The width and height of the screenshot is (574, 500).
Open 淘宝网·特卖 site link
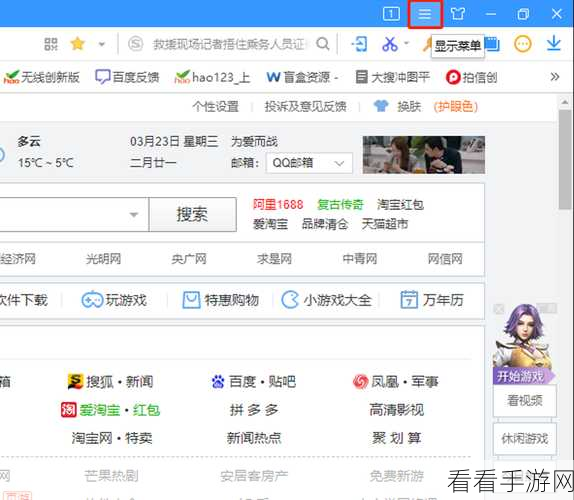coord(112,438)
